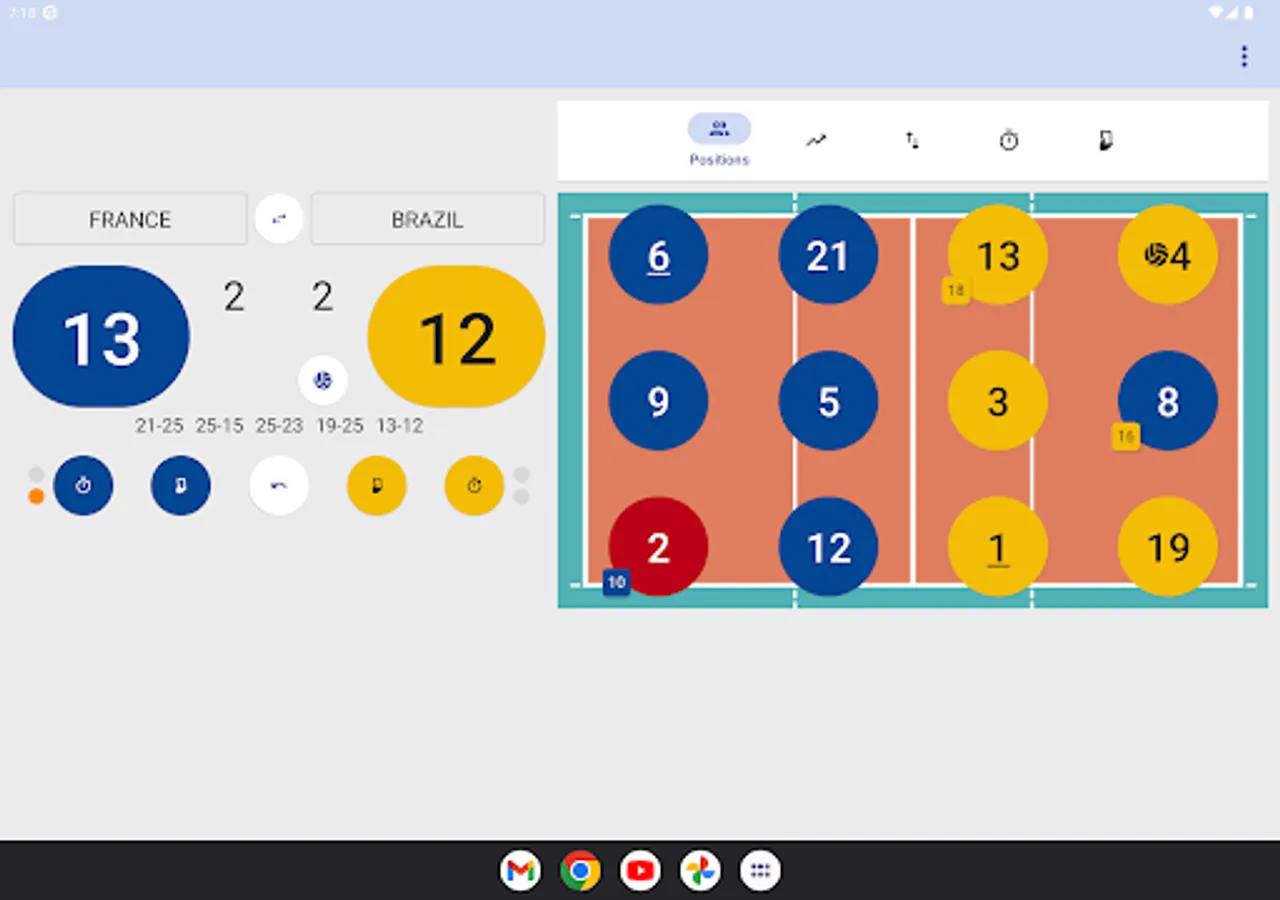This screenshot has height=900, width=1280.
Task: Add a point to France score 13
Action: click(101, 337)
